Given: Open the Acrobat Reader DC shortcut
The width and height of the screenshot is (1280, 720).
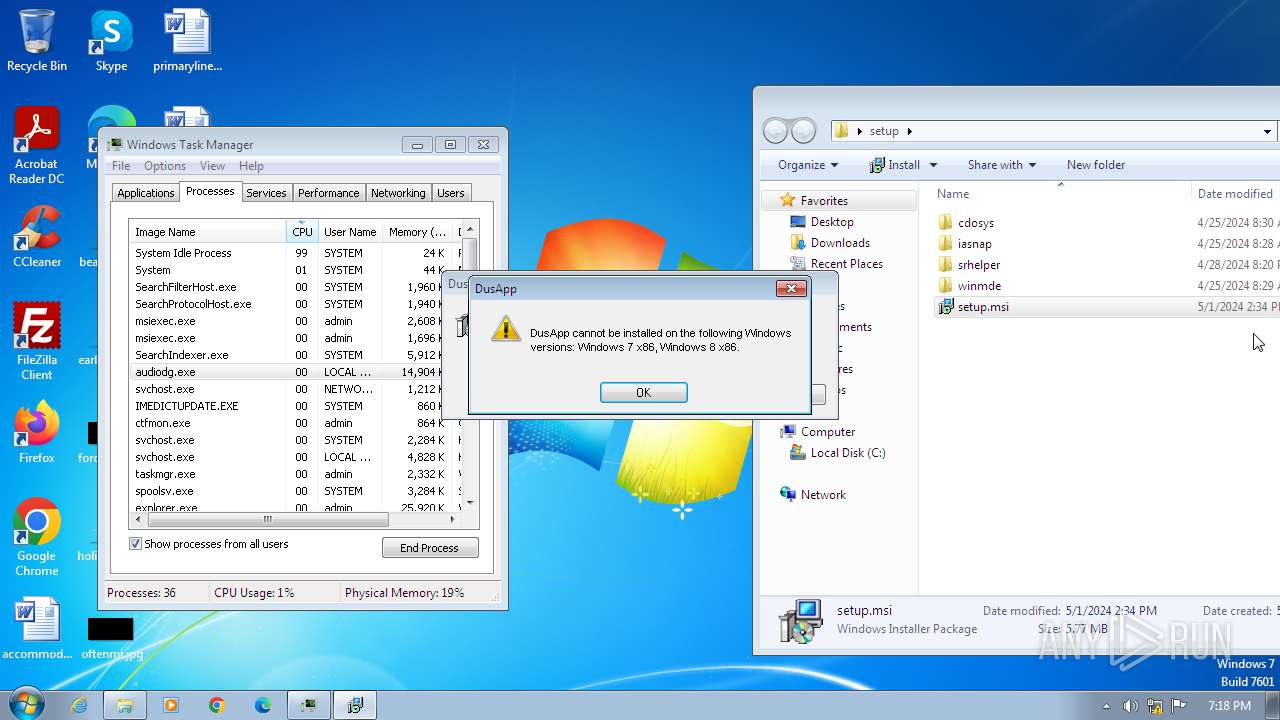Looking at the screenshot, I should (37, 146).
